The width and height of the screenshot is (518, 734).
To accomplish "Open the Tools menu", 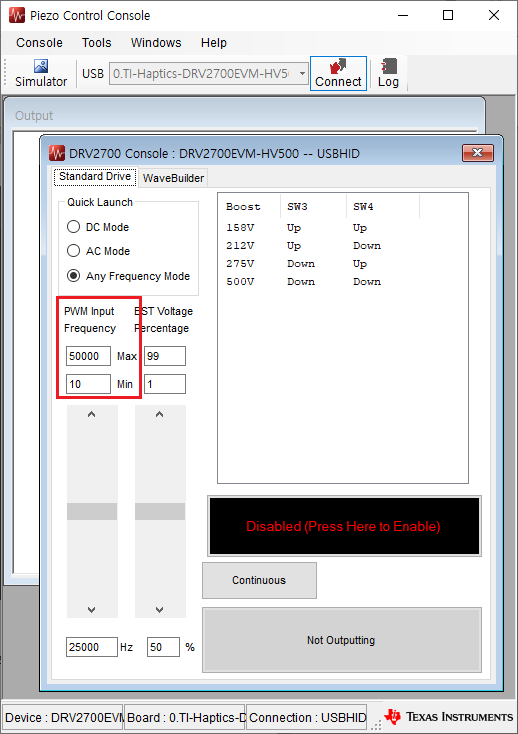I will [x=96, y=43].
